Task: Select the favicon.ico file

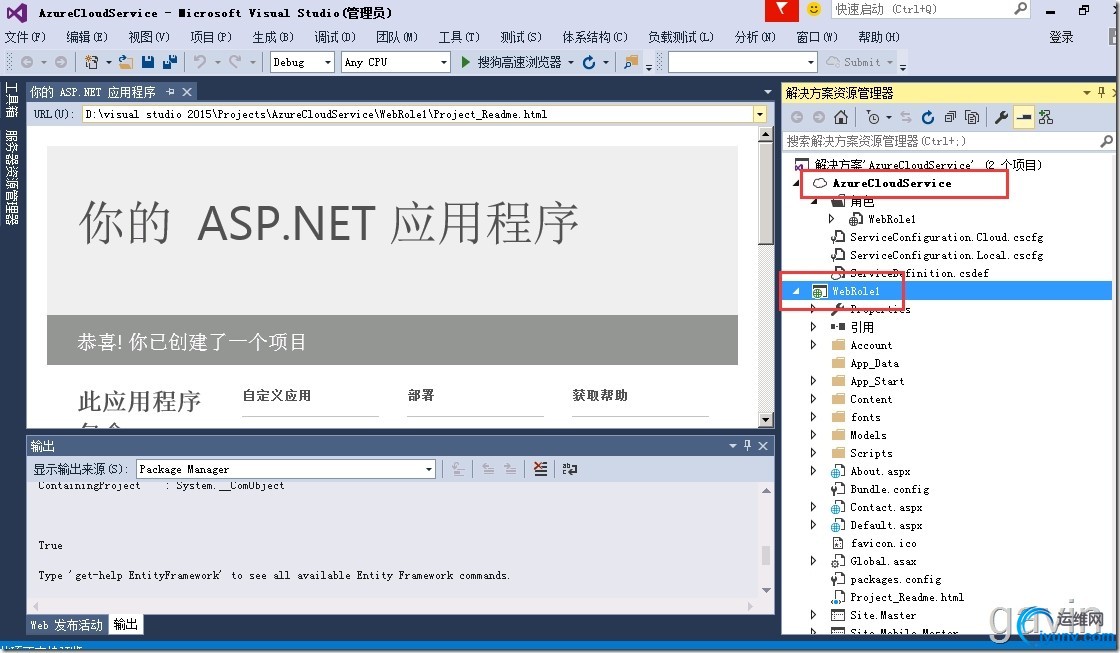Action: pyautogui.click(x=884, y=543)
